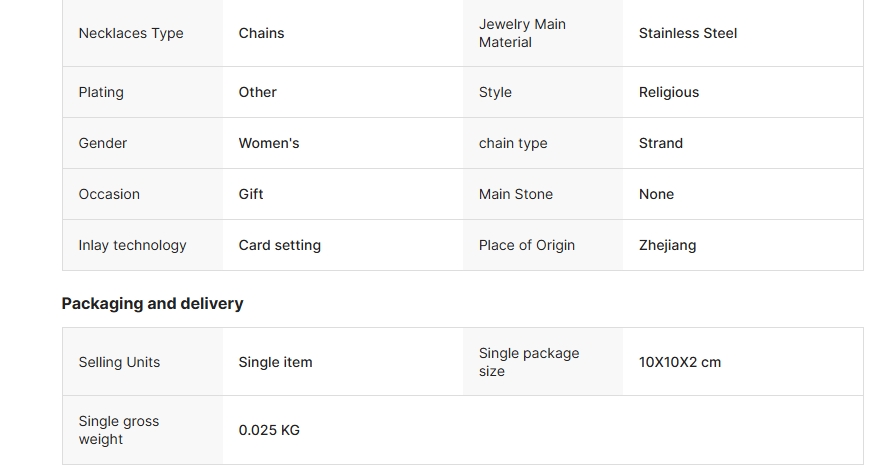
Task: Click the Jewelry Main Material label
Action: [522, 33]
